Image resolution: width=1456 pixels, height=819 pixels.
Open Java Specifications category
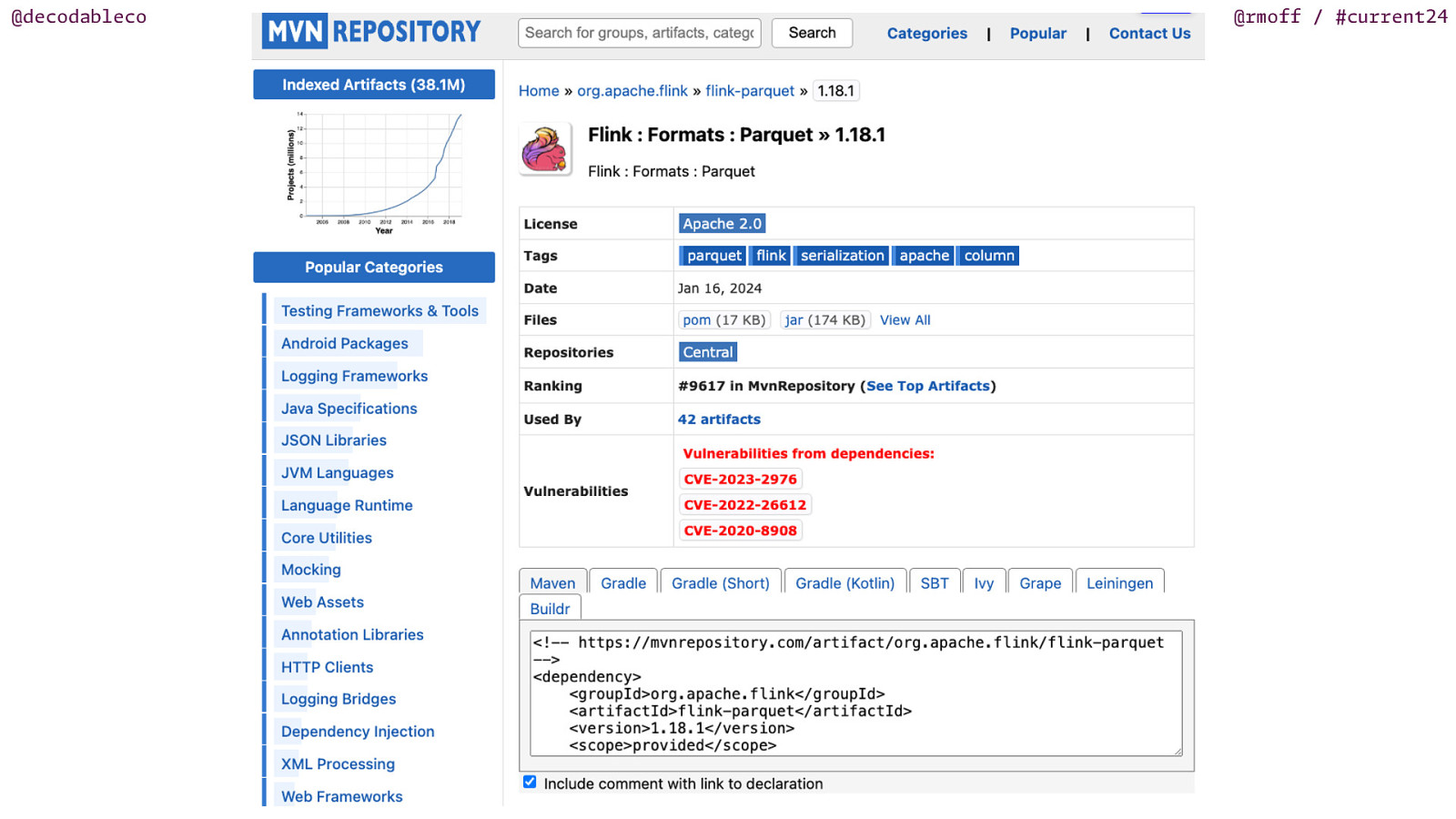point(349,409)
